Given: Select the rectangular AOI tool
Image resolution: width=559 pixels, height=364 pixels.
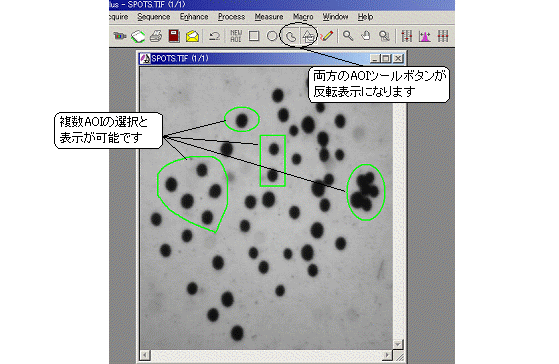Looking at the screenshot, I should pyautogui.click(x=254, y=36).
